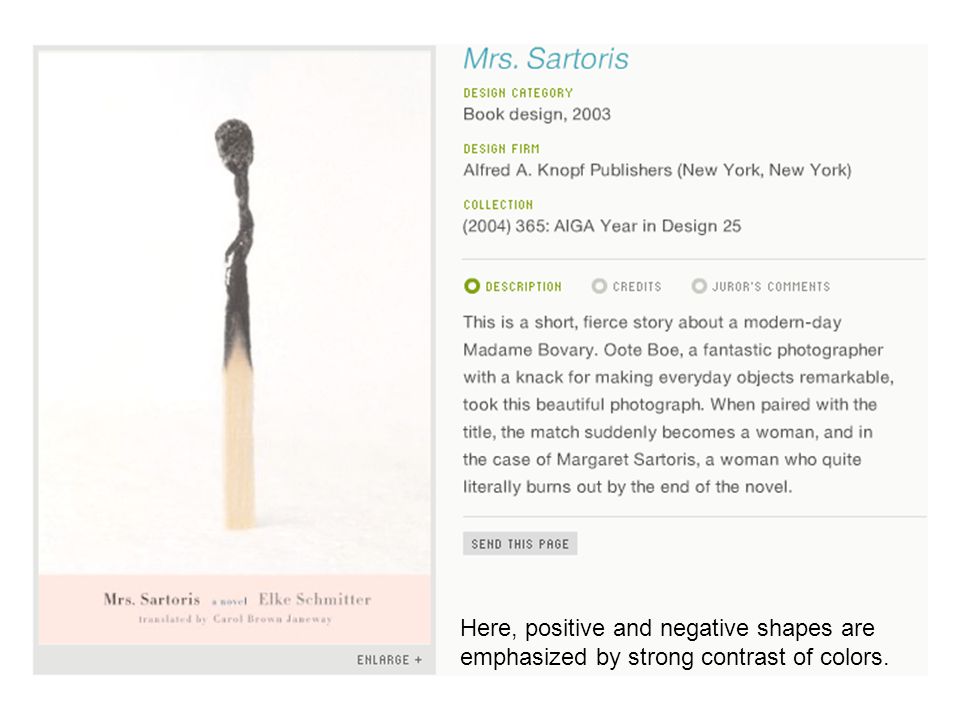Click the burnt match book cover image

(234, 347)
